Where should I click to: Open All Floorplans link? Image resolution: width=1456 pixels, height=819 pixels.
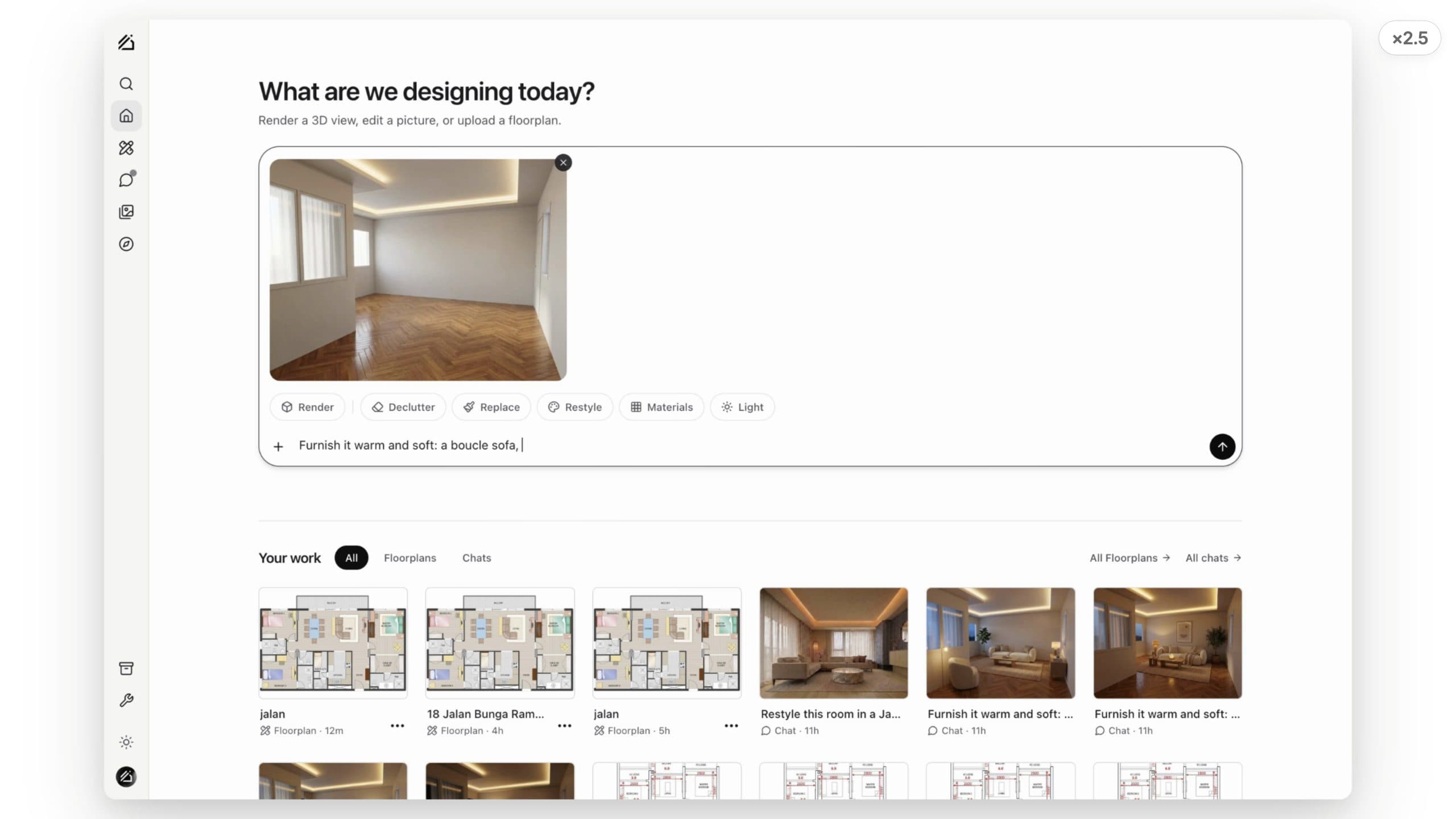pos(1130,558)
